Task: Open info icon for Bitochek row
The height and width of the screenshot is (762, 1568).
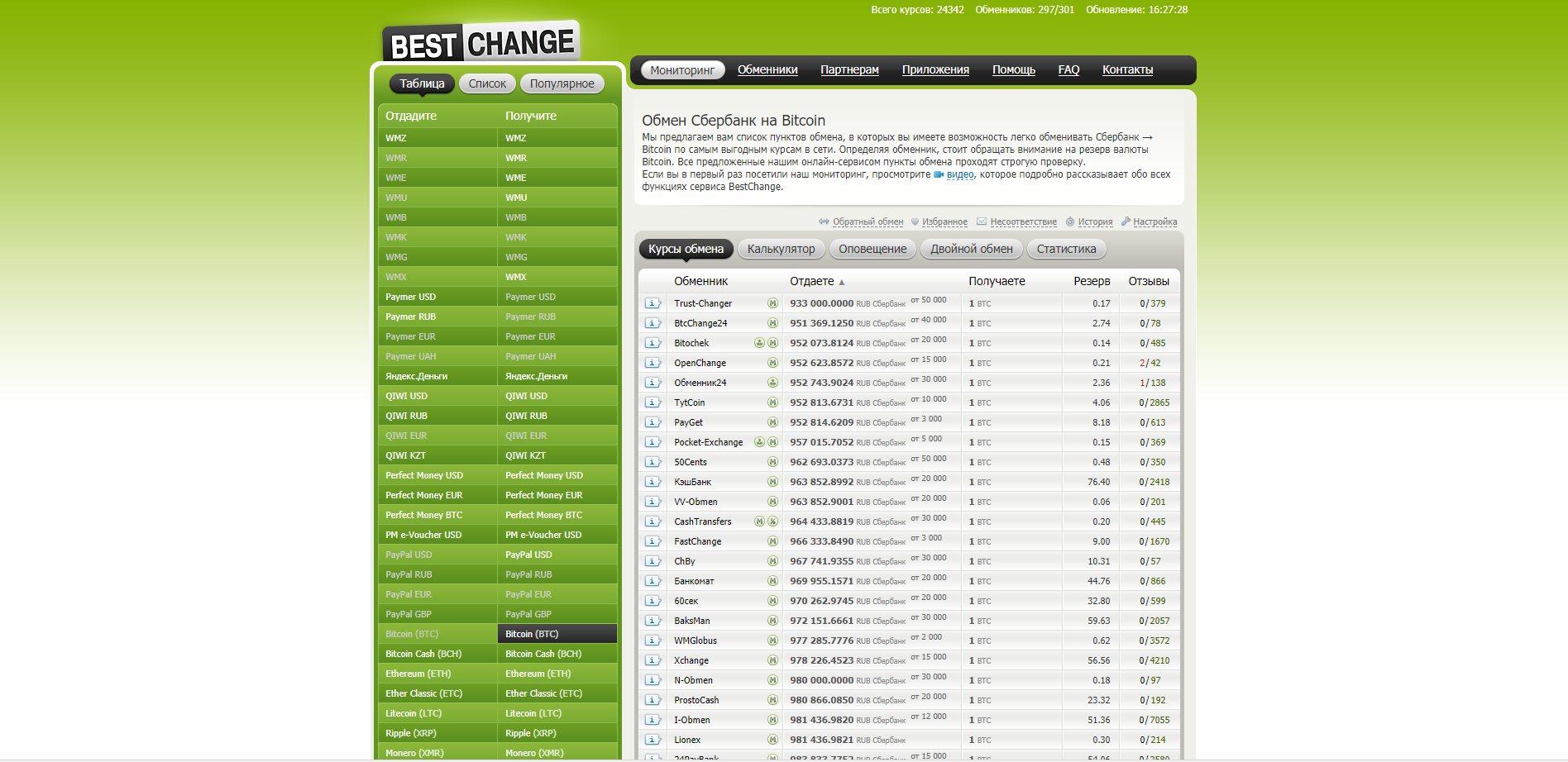Action: [653, 343]
